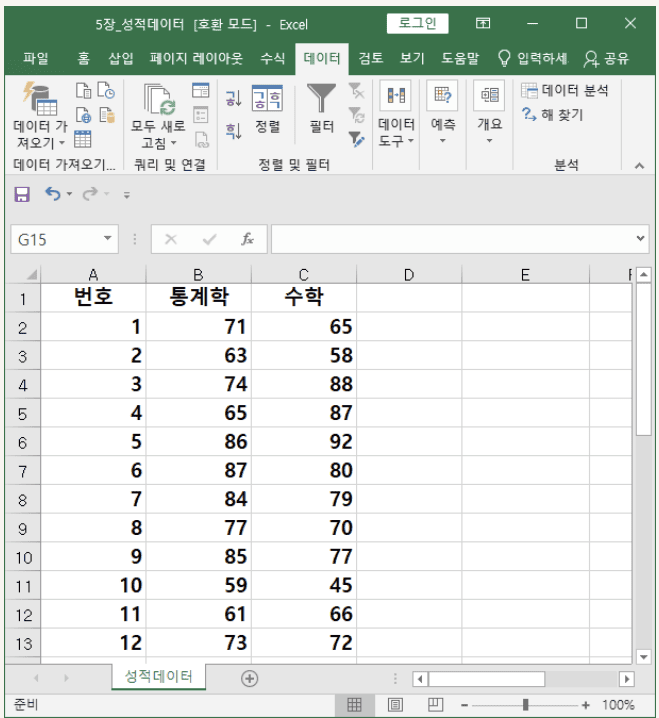Viewport: 659px width, 718px height.
Task: Add a new sheet with plus icon
Action: [x=250, y=678]
